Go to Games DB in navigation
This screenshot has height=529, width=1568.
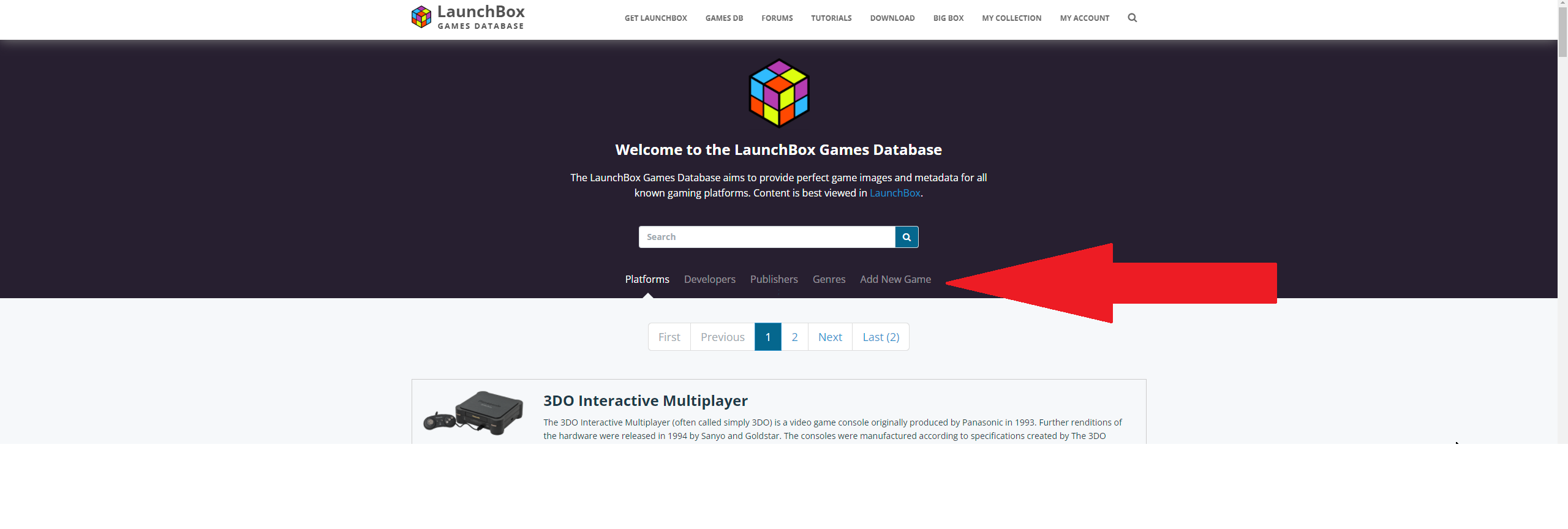(x=724, y=18)
